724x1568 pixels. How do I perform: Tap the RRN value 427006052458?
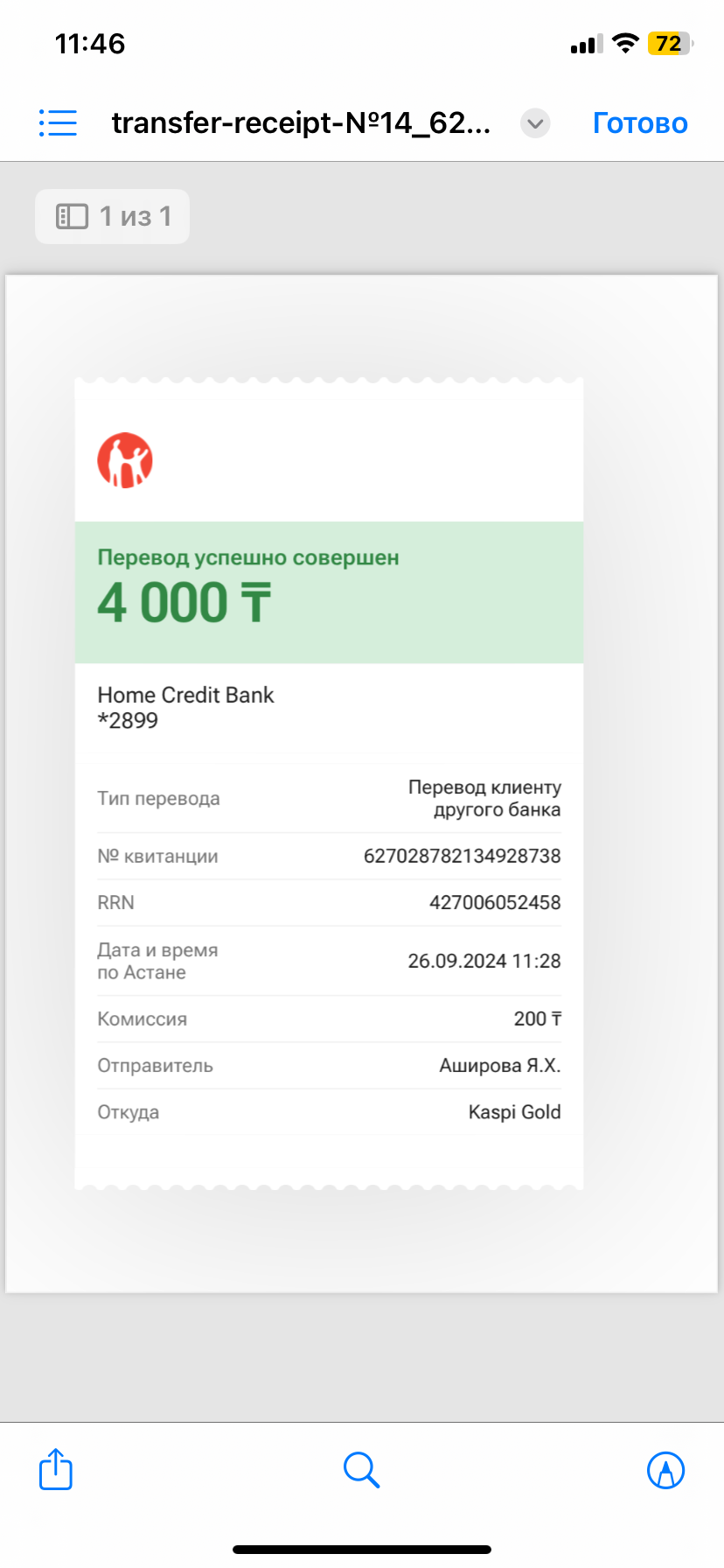(495, 902)
